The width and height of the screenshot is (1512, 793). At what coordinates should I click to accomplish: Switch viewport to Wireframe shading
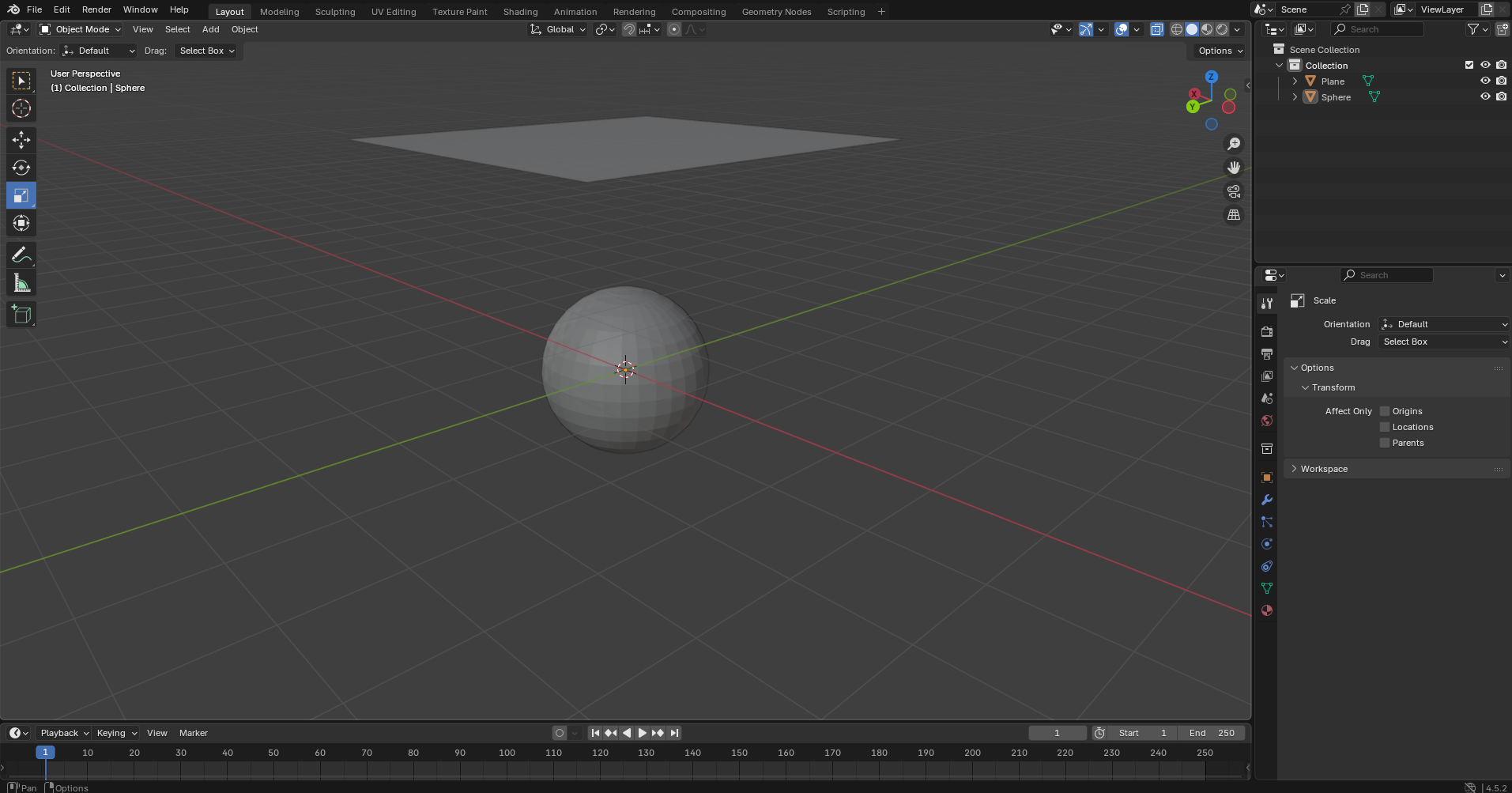(1175, 29)
